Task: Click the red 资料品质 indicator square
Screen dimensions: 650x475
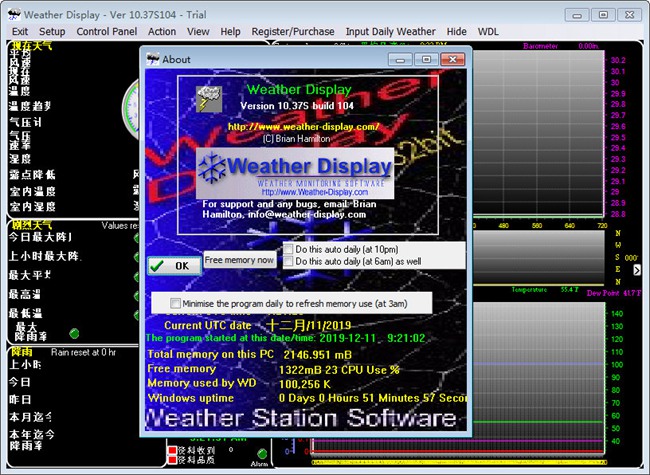Action: click(x=172, y=460)
